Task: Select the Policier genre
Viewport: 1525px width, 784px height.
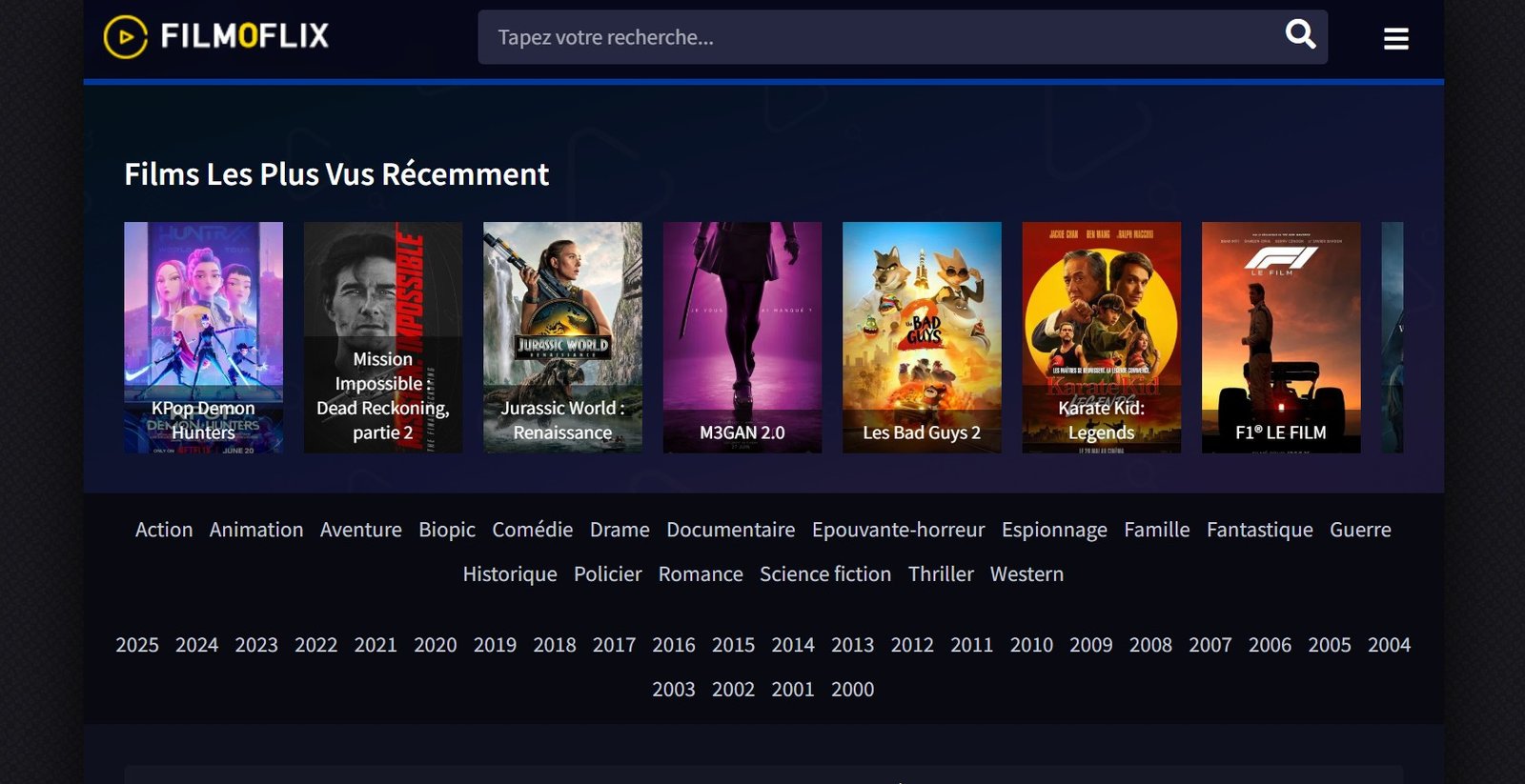Action: point(608,574)
